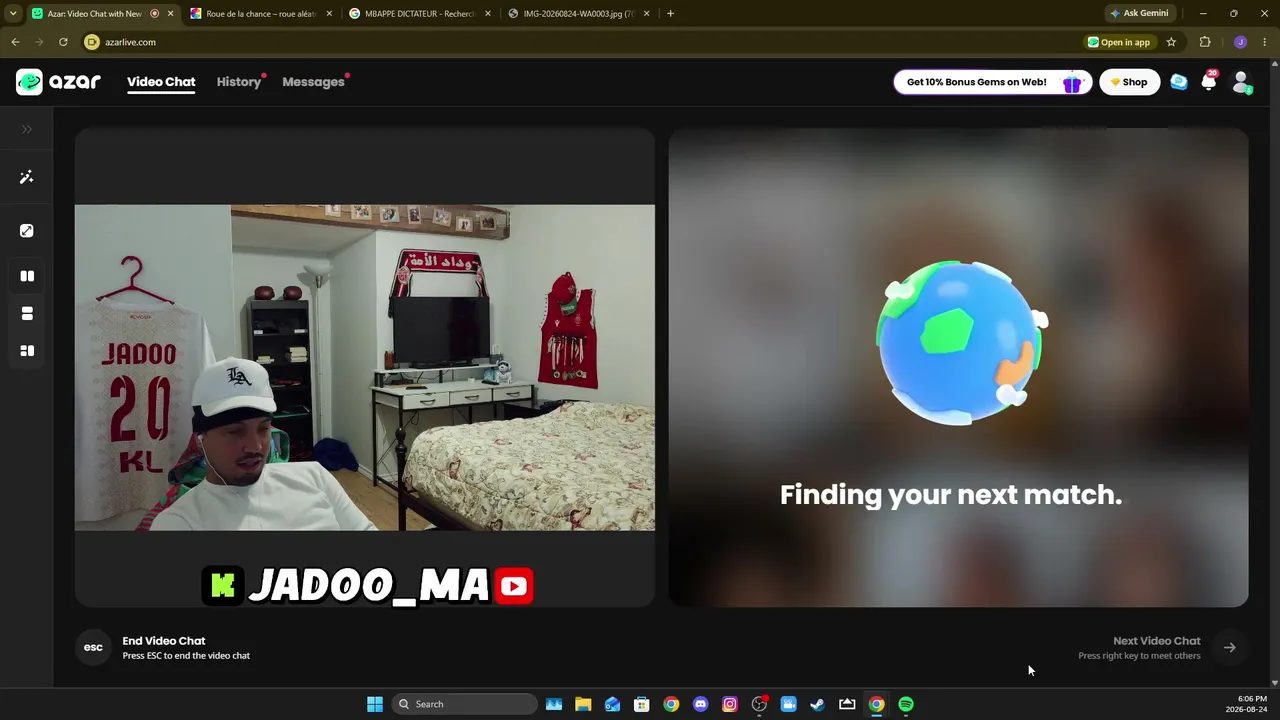Open the Azar profile avatar menu
Screen dimensions: 1280x720
pos(1241,82)
